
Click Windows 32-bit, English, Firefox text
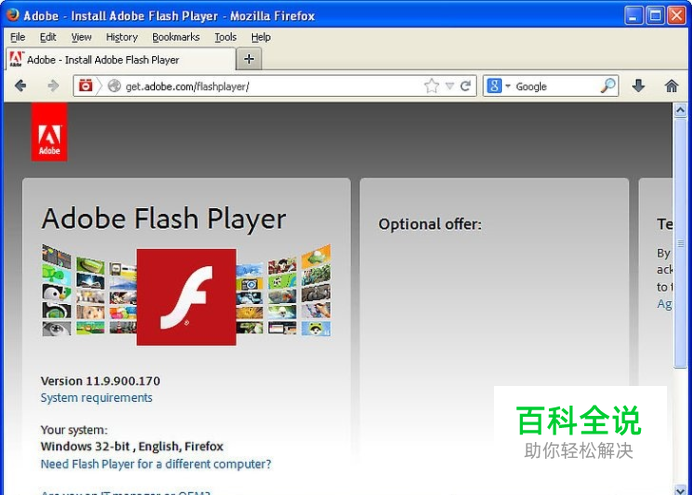pyautogui.click(x=132, y=446)
